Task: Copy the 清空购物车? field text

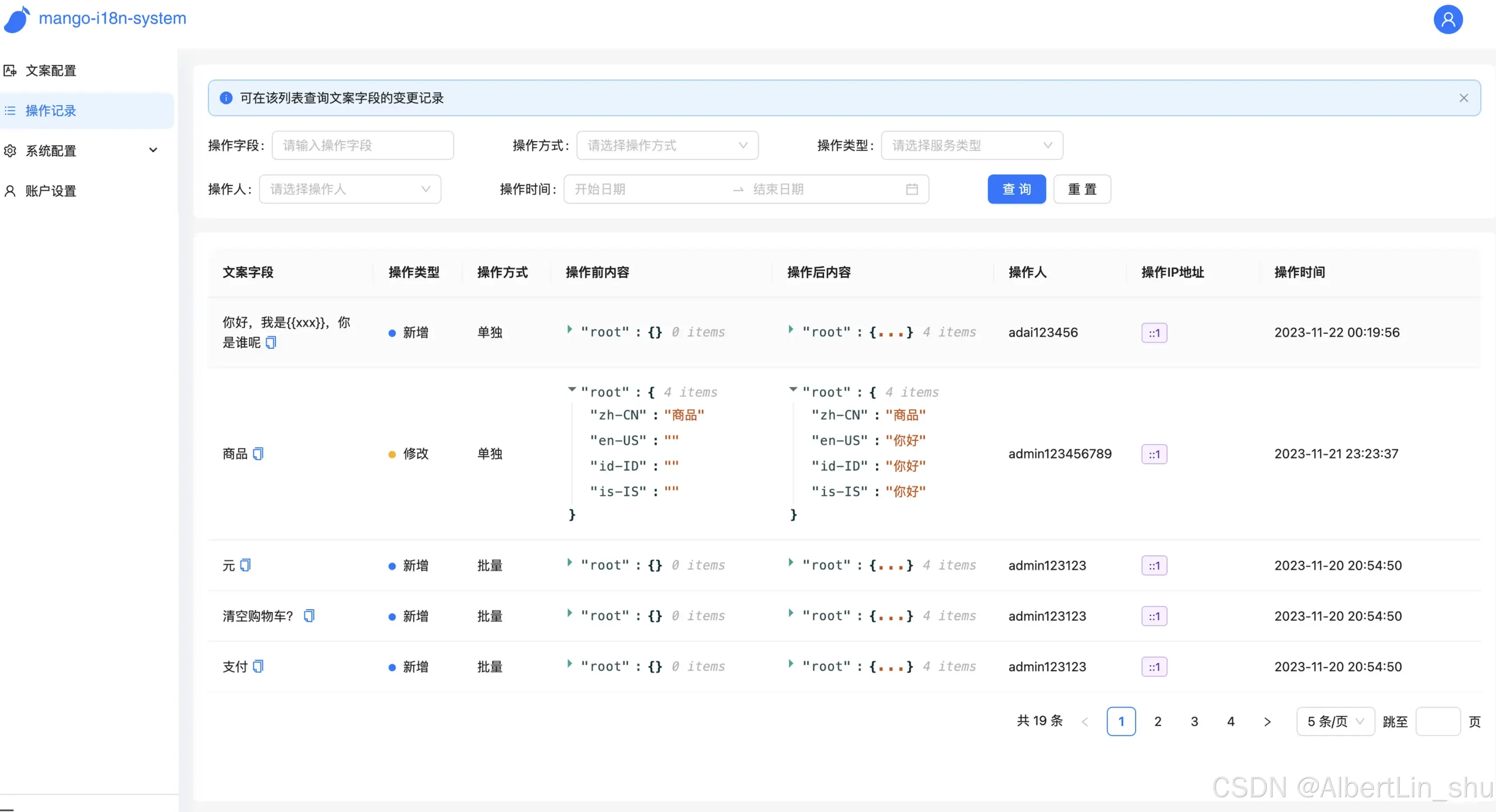Action: tap(309, 615)
